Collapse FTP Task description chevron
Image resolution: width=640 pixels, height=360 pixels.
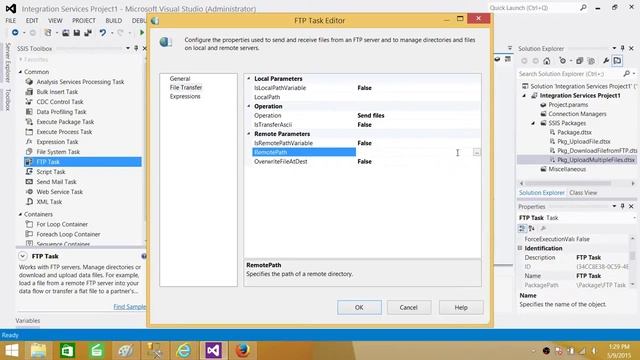23,256
